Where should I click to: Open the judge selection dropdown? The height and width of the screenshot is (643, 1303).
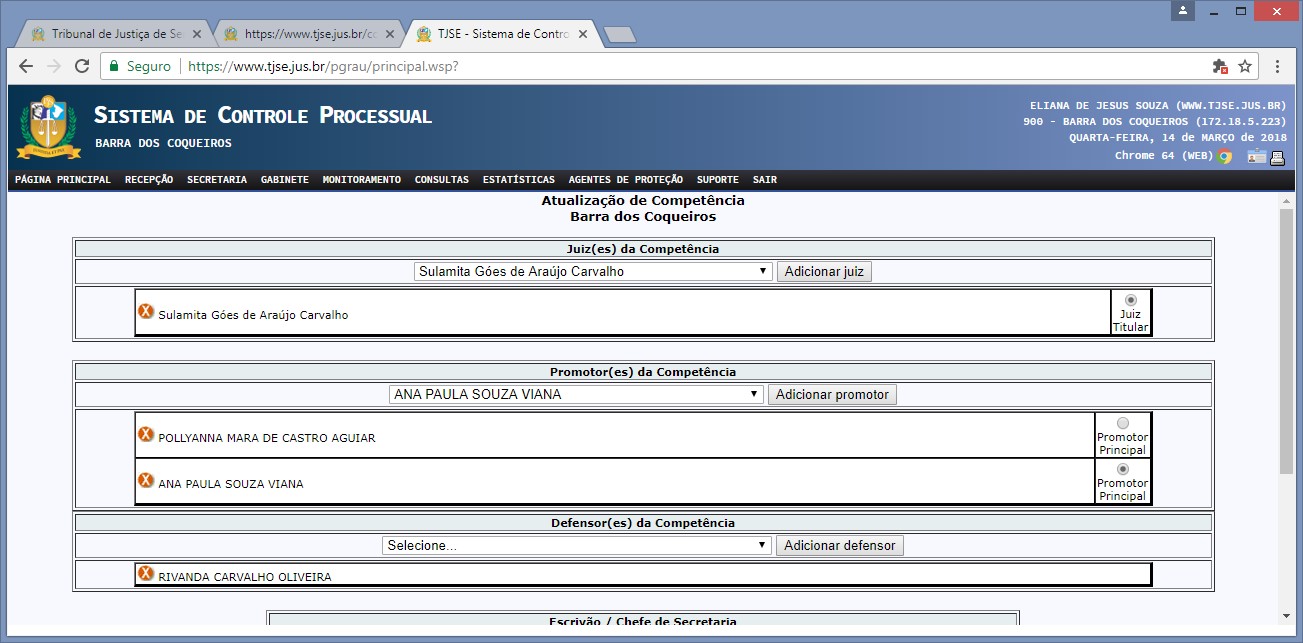coord(593,271)
